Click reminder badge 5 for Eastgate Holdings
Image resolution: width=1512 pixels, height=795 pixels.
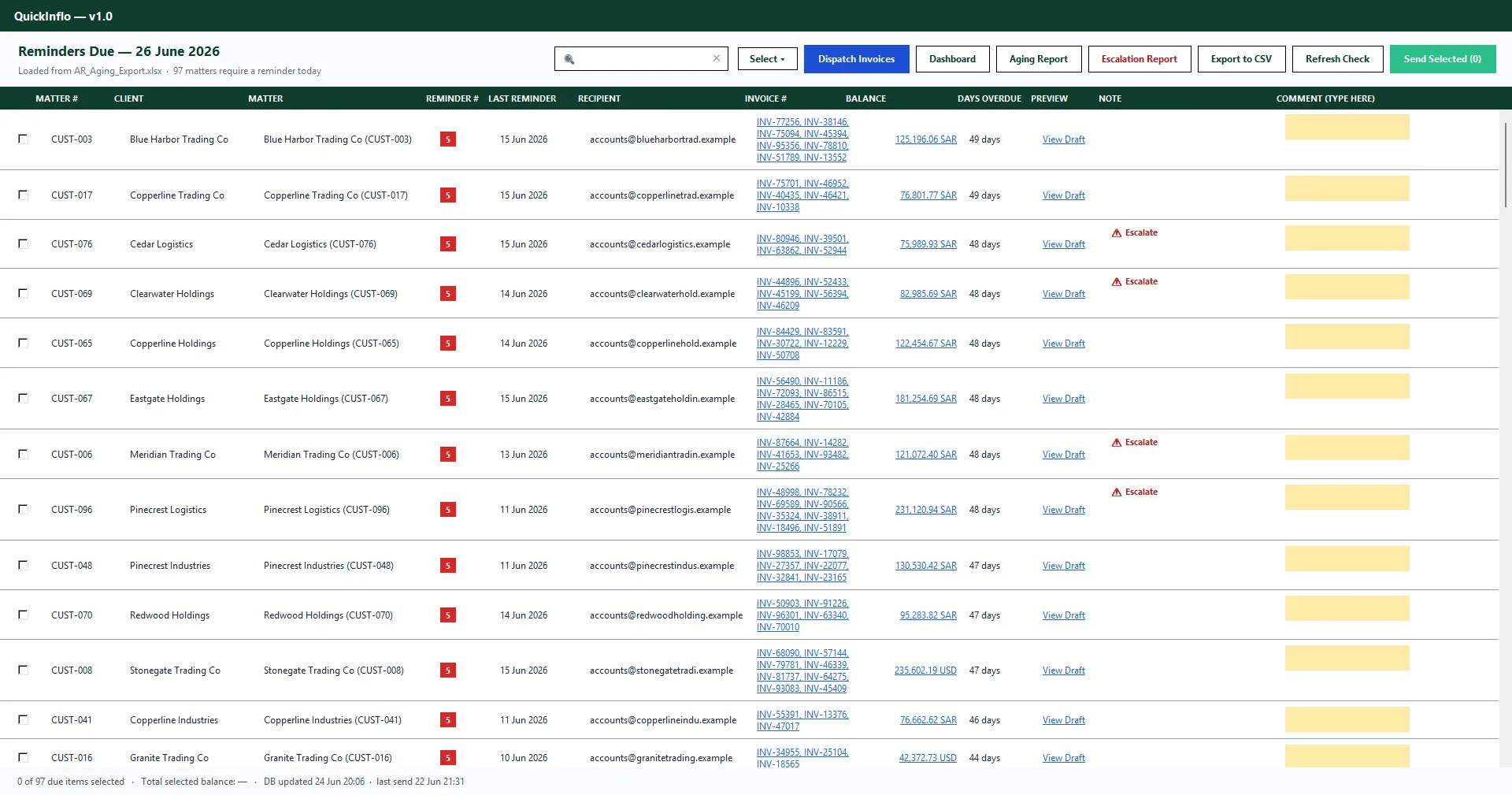pos(448,399)
